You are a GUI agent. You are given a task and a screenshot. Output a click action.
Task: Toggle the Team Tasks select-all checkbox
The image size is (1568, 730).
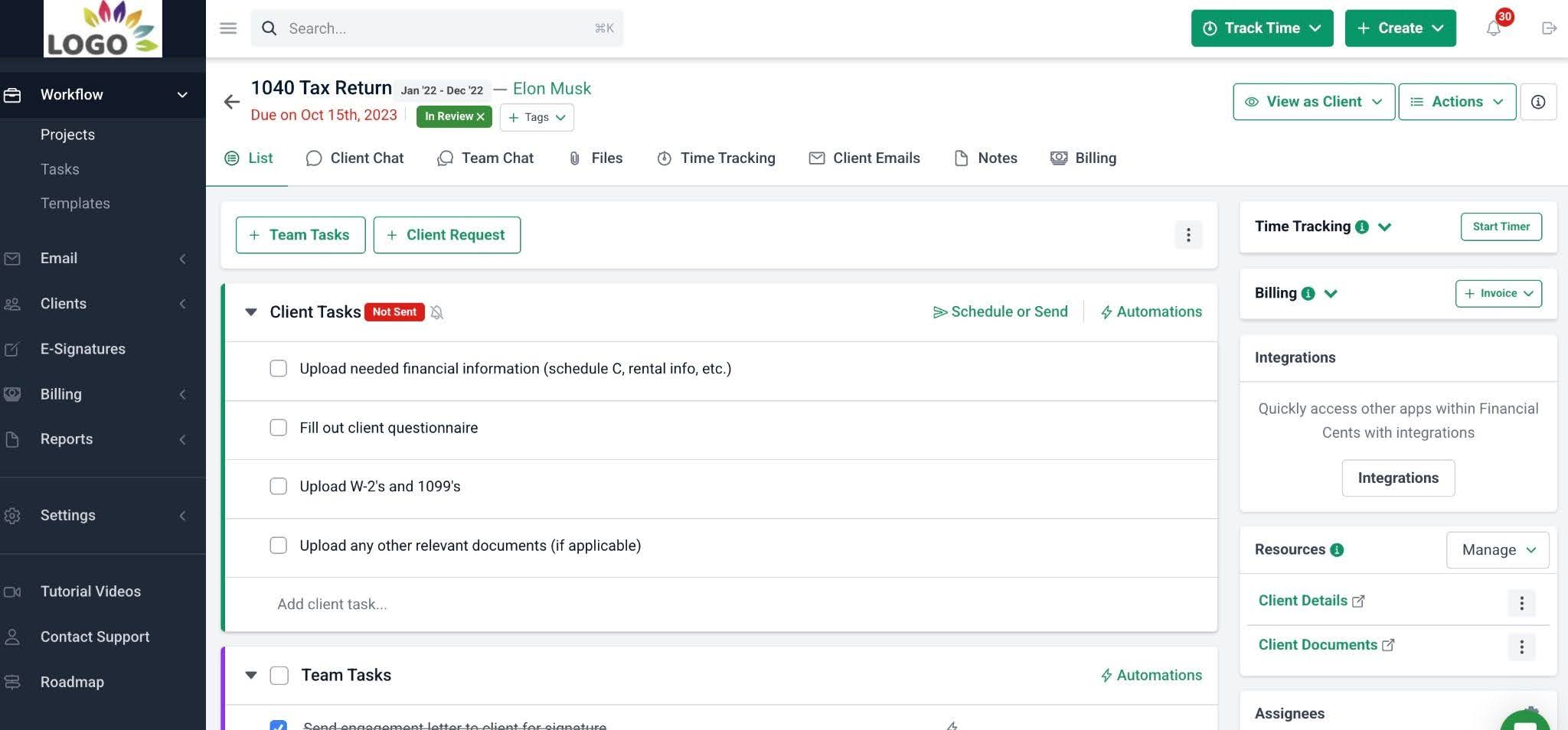pyautogui.click(x=279, y=676)
